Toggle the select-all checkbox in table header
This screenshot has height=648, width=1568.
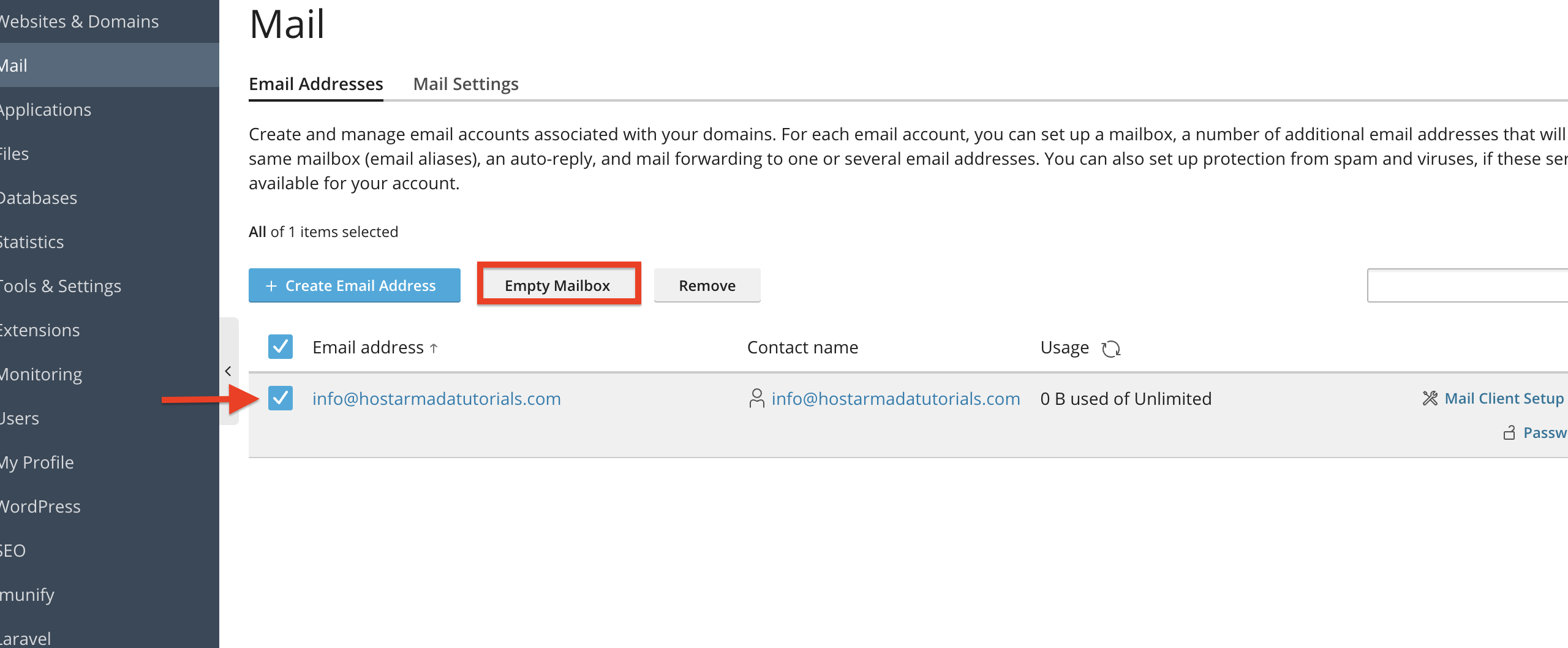point(281,347)
